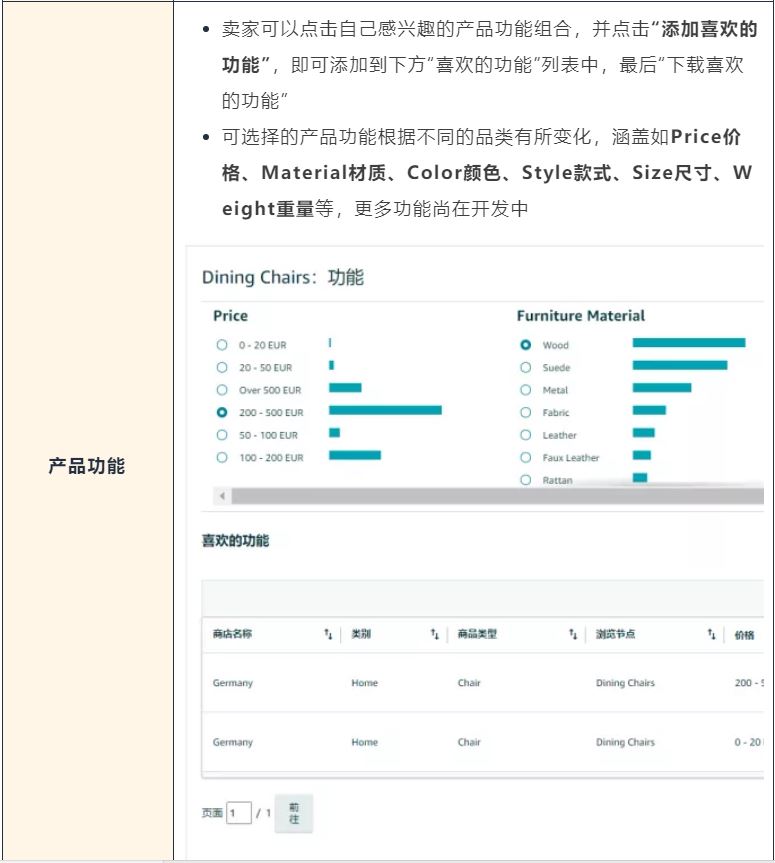Click the 类别 column header

[361, 634]
